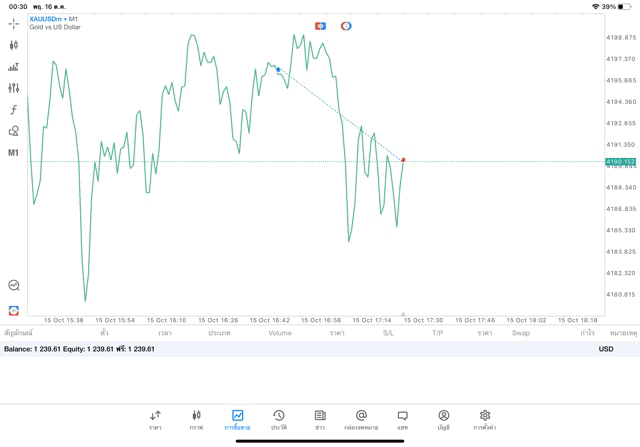640x447 pixels.
Task: Activate the crosshair cursor tool
Action: pos(14,23)
